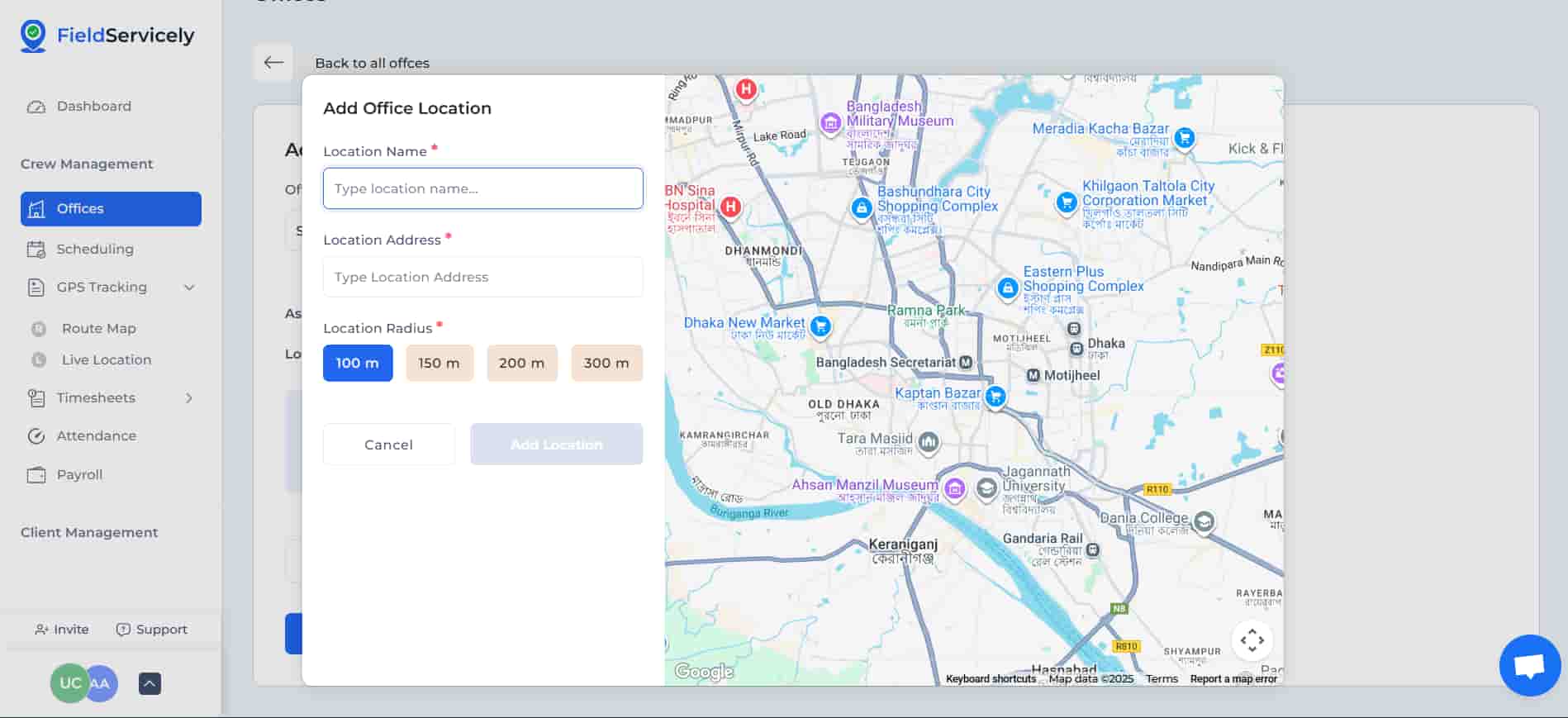
Task: Click the Scheduling calendar icon
Action: [36, 250]
